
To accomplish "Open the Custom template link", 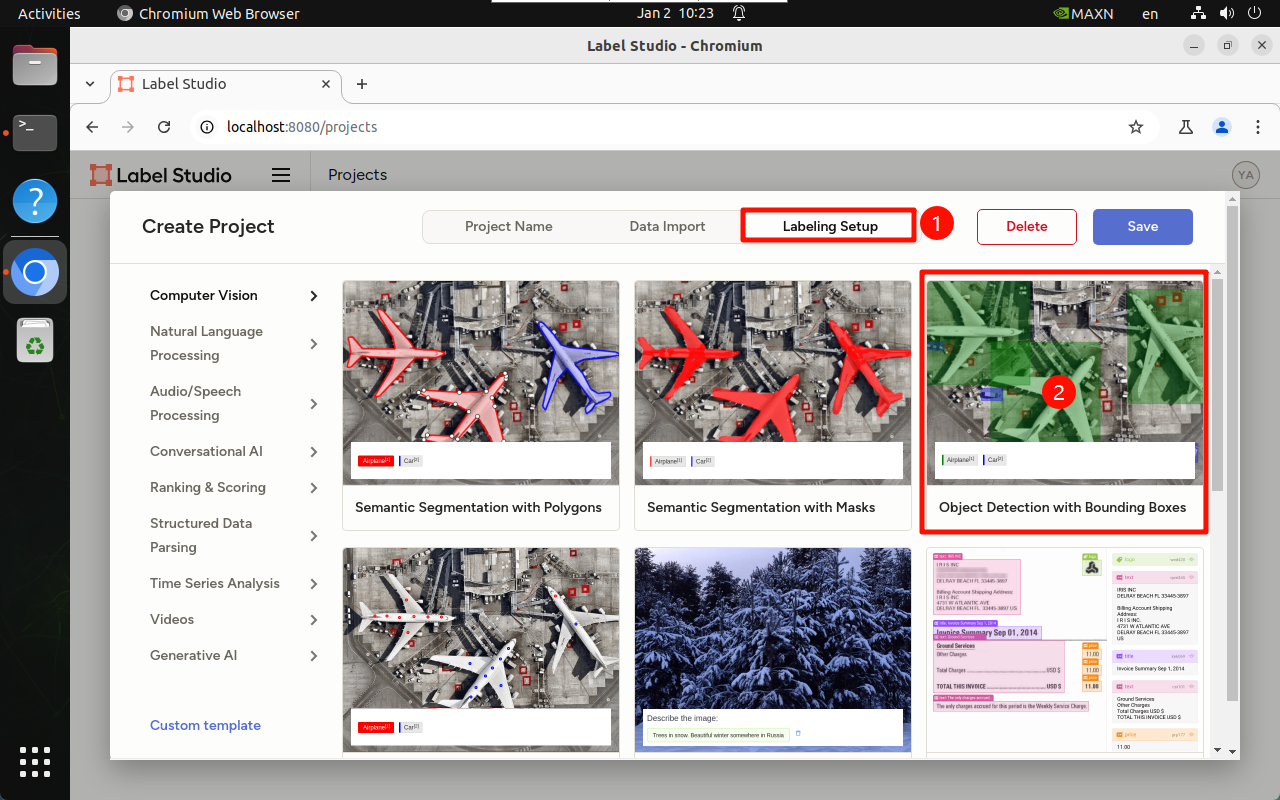I will tap(205, 725).
